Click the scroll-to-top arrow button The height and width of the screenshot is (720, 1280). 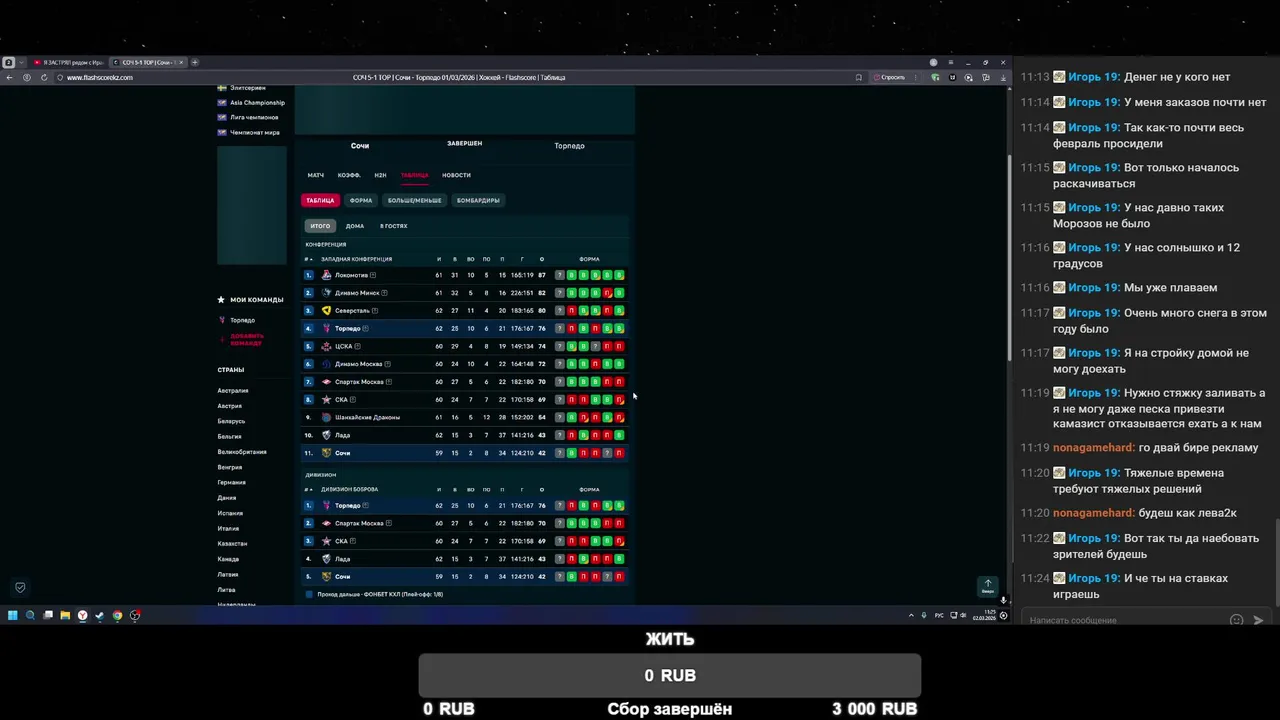(x=988, y=586)
